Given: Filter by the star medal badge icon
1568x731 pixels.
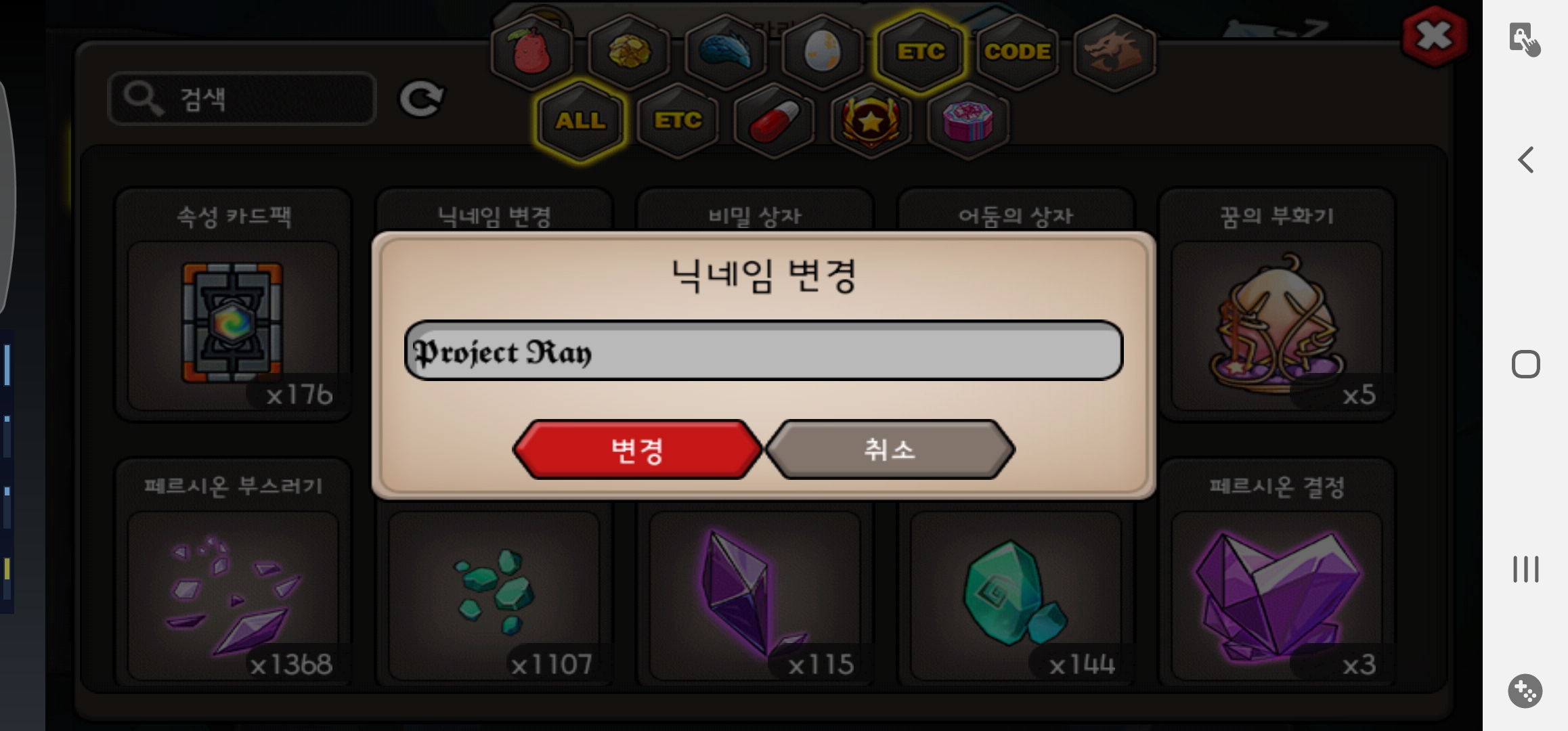Looking at the screenshot, I should click(871, 121).
